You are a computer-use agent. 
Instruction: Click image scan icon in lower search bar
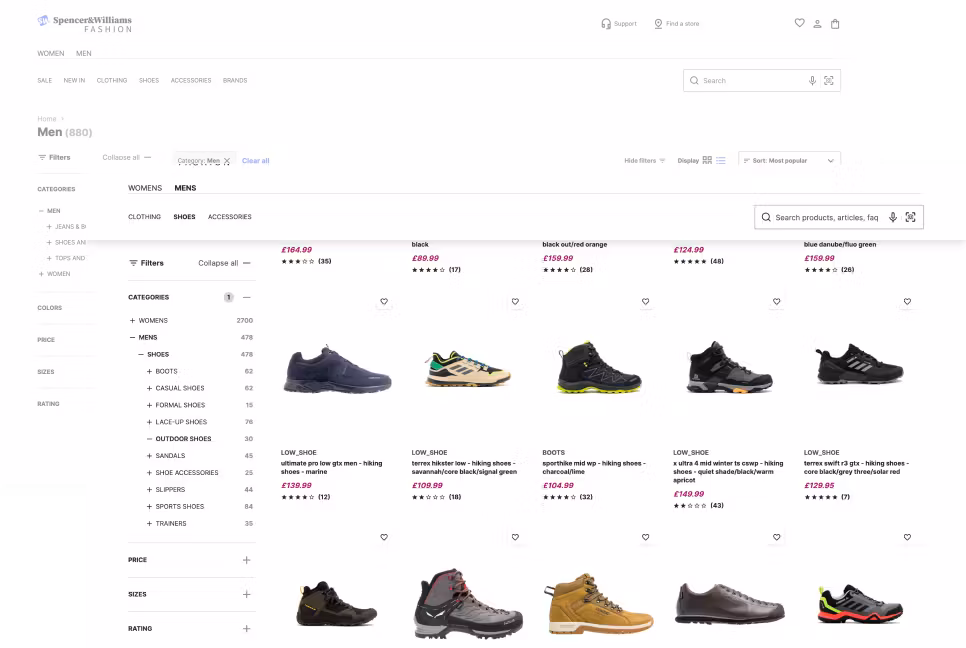pyautogui.click(x=910, y=217)
